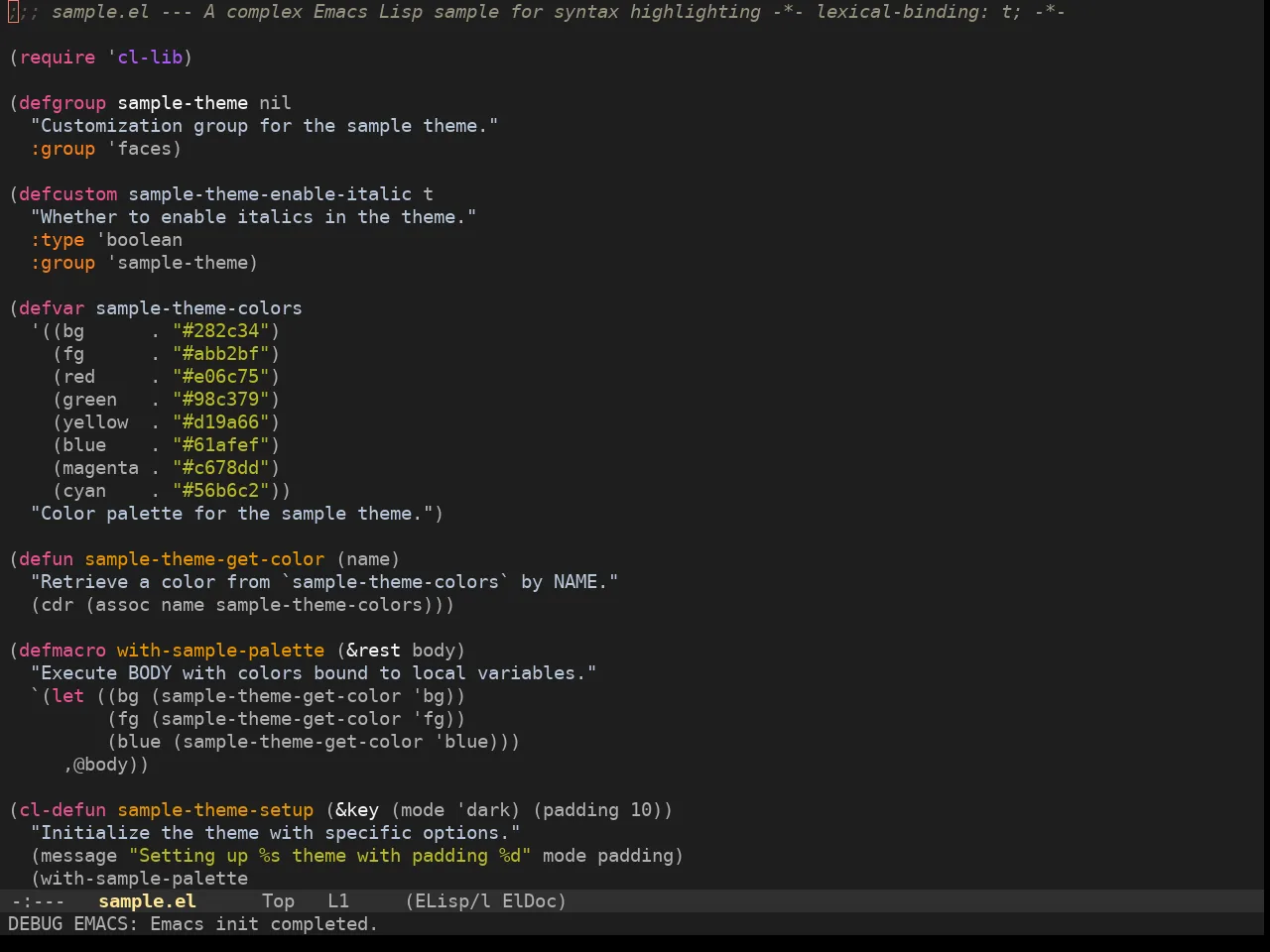Click the 'boolean symbol
The height and width of the screenshot is (952, 1270).
139,239
